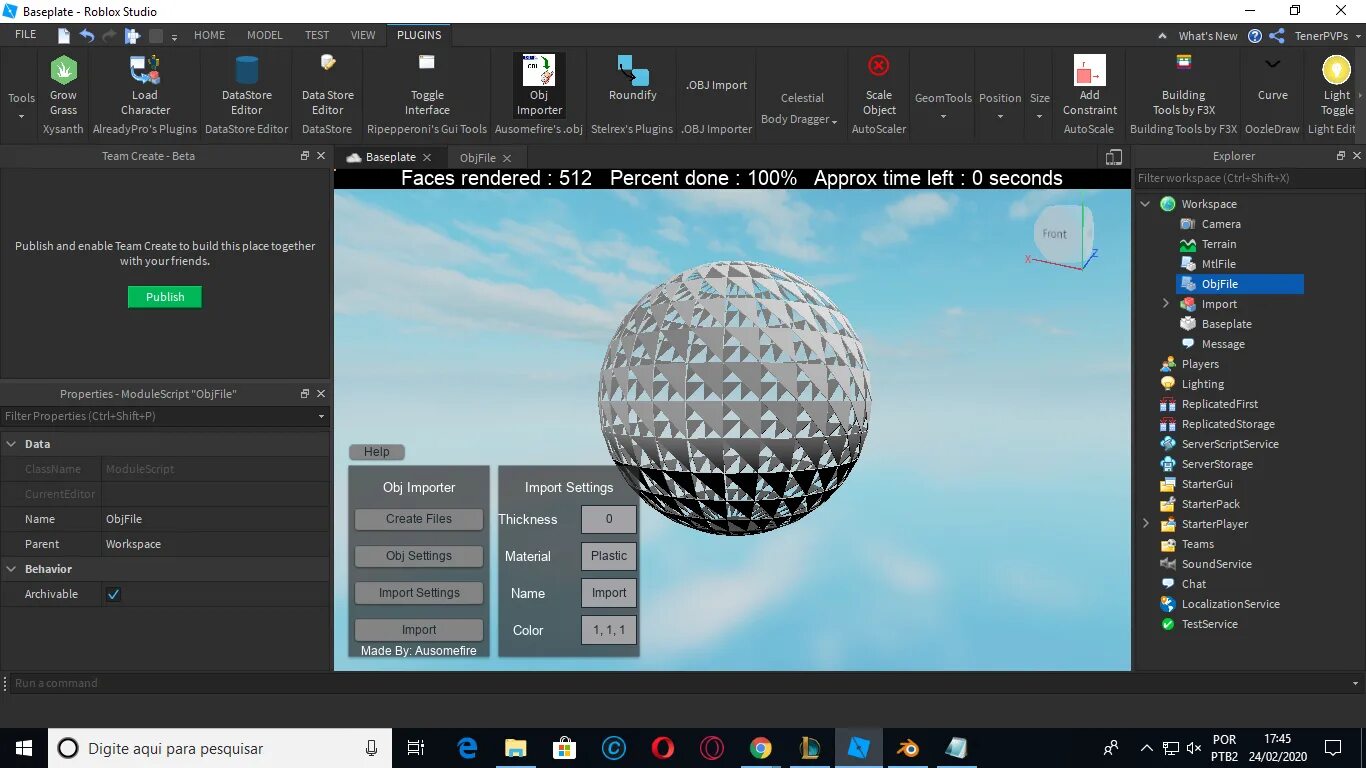This screenshot has width=1366, height=768.
Task: Click the Undo arrow in title toolbar
Action: (87, 36)
